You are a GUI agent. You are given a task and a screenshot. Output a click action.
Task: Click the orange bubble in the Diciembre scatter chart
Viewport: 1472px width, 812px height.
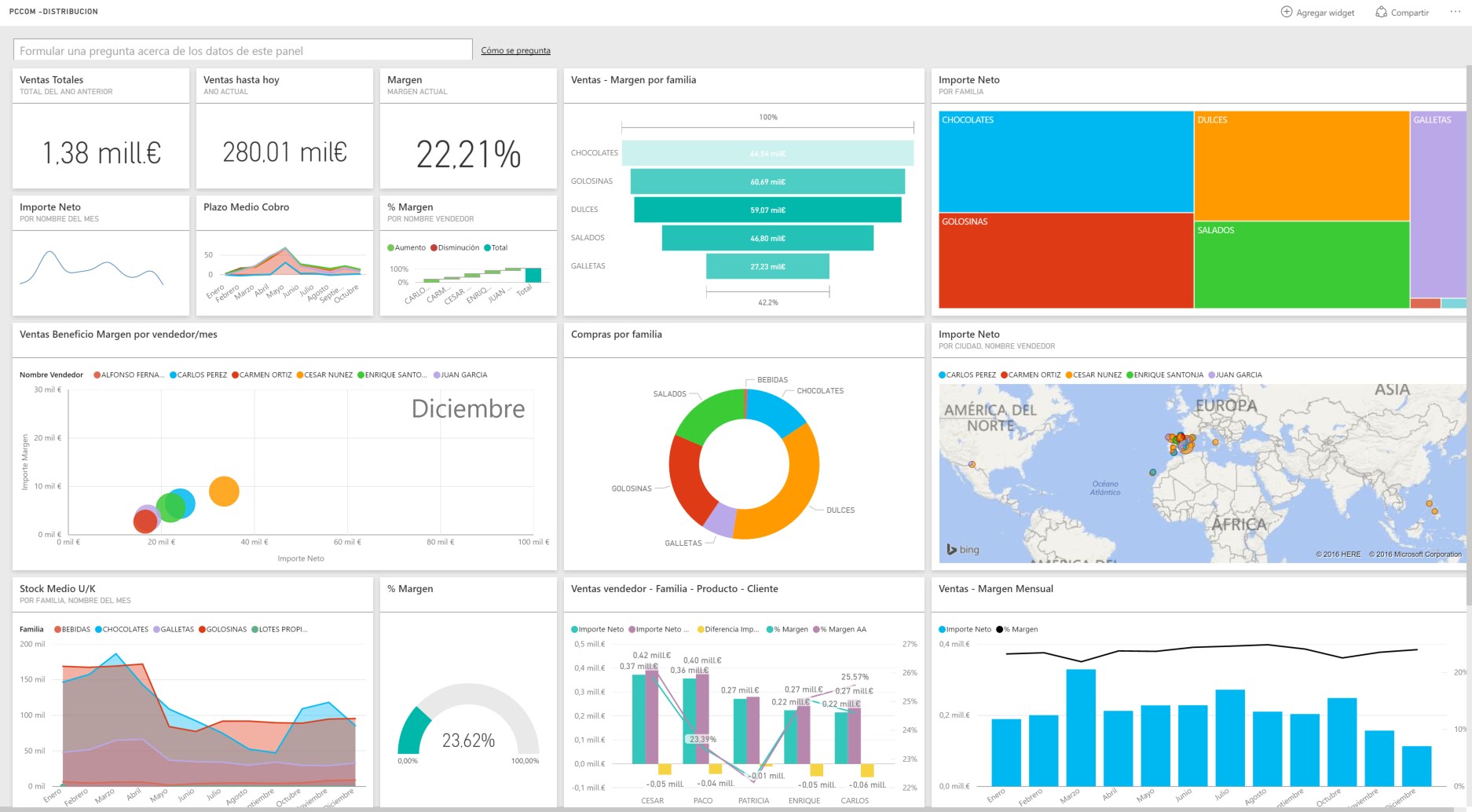pyautogui.click(x=224, y=492)
